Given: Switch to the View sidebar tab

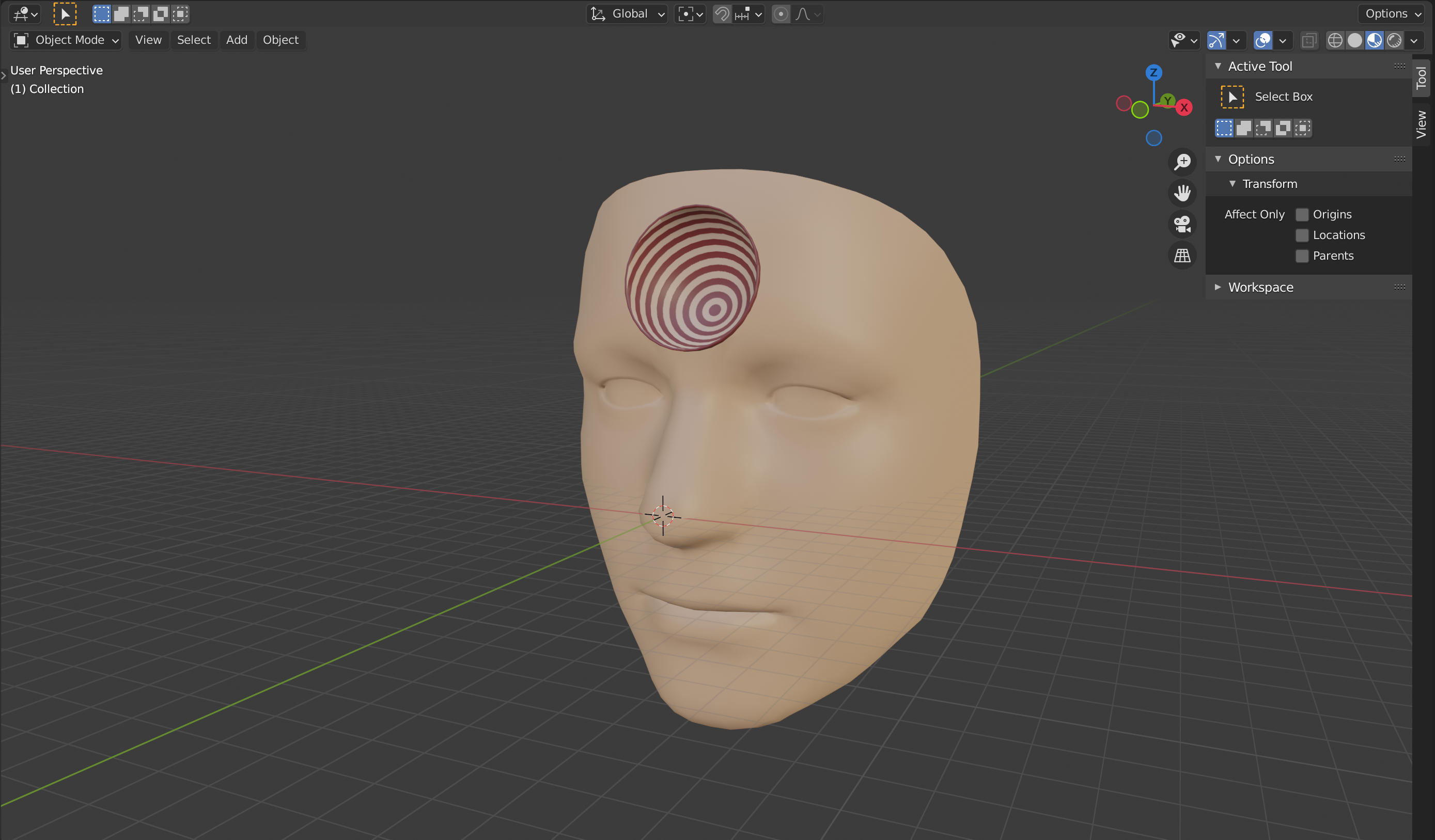Looking at the screenshot, I should click(x=1421, y=124).
